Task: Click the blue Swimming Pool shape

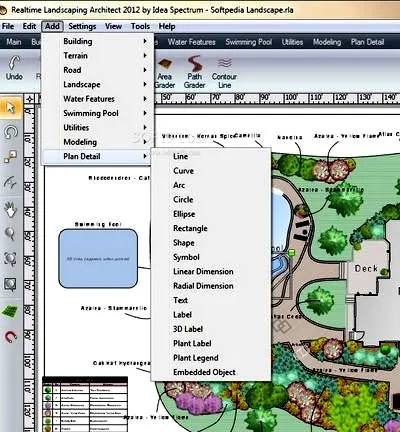Action: click(x=98, y=258)
